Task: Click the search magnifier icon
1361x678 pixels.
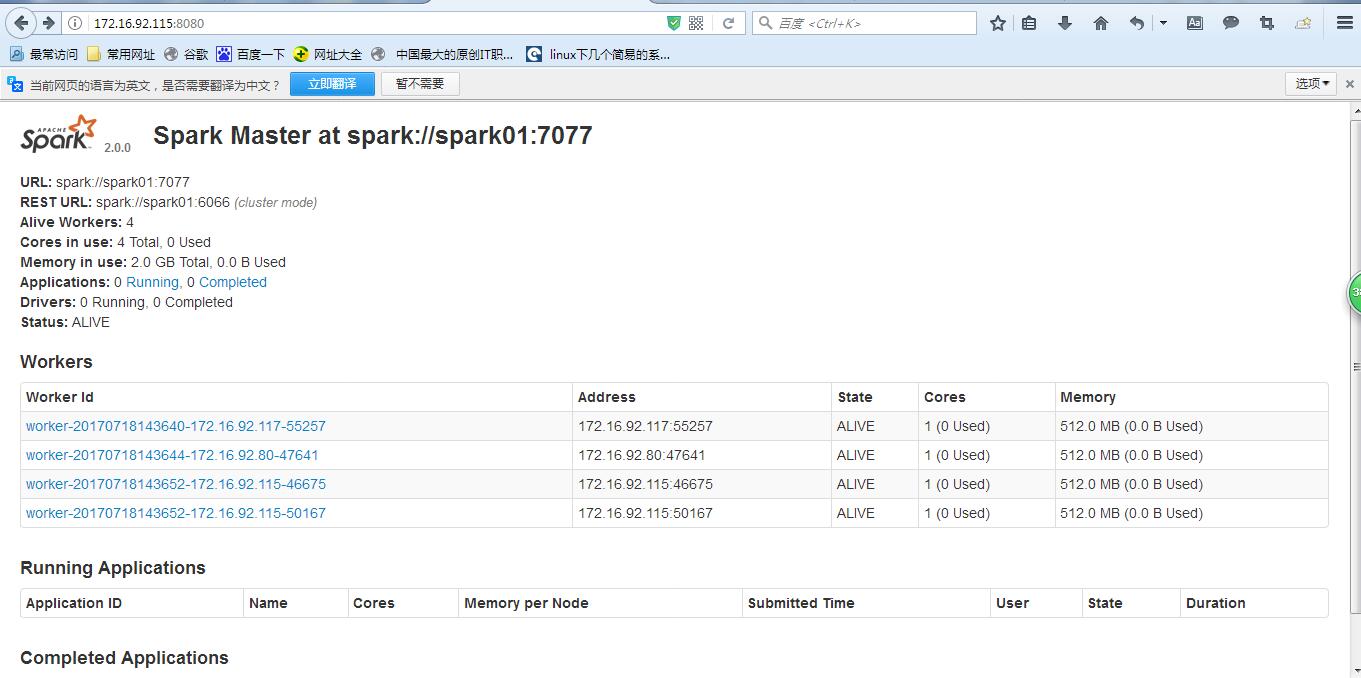Action: 766,23
